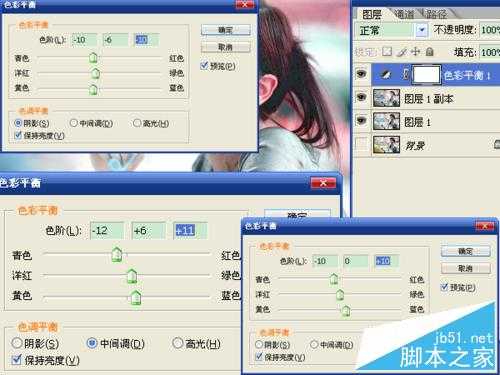500x375 pixels.
Task: Toggle eye icon of 图层 1 layer
Action: 361,120
